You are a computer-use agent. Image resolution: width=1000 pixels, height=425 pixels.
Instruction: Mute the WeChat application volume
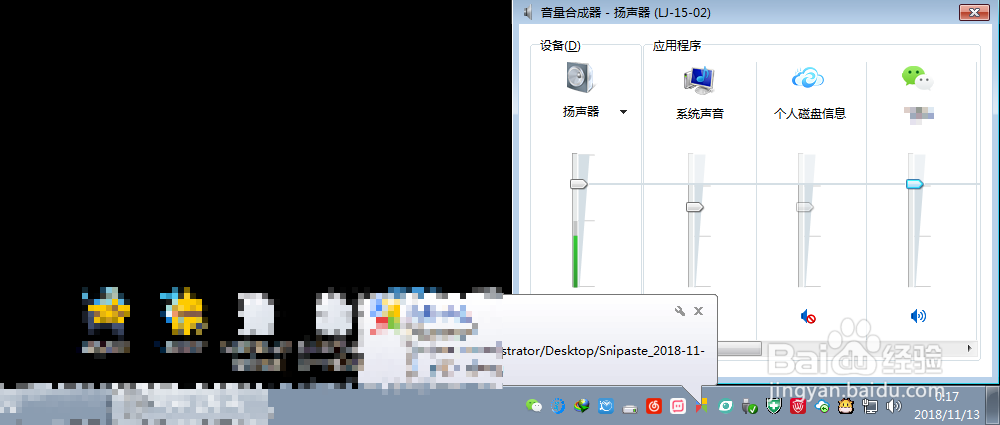pyautogui.click(x=918, y=315)
